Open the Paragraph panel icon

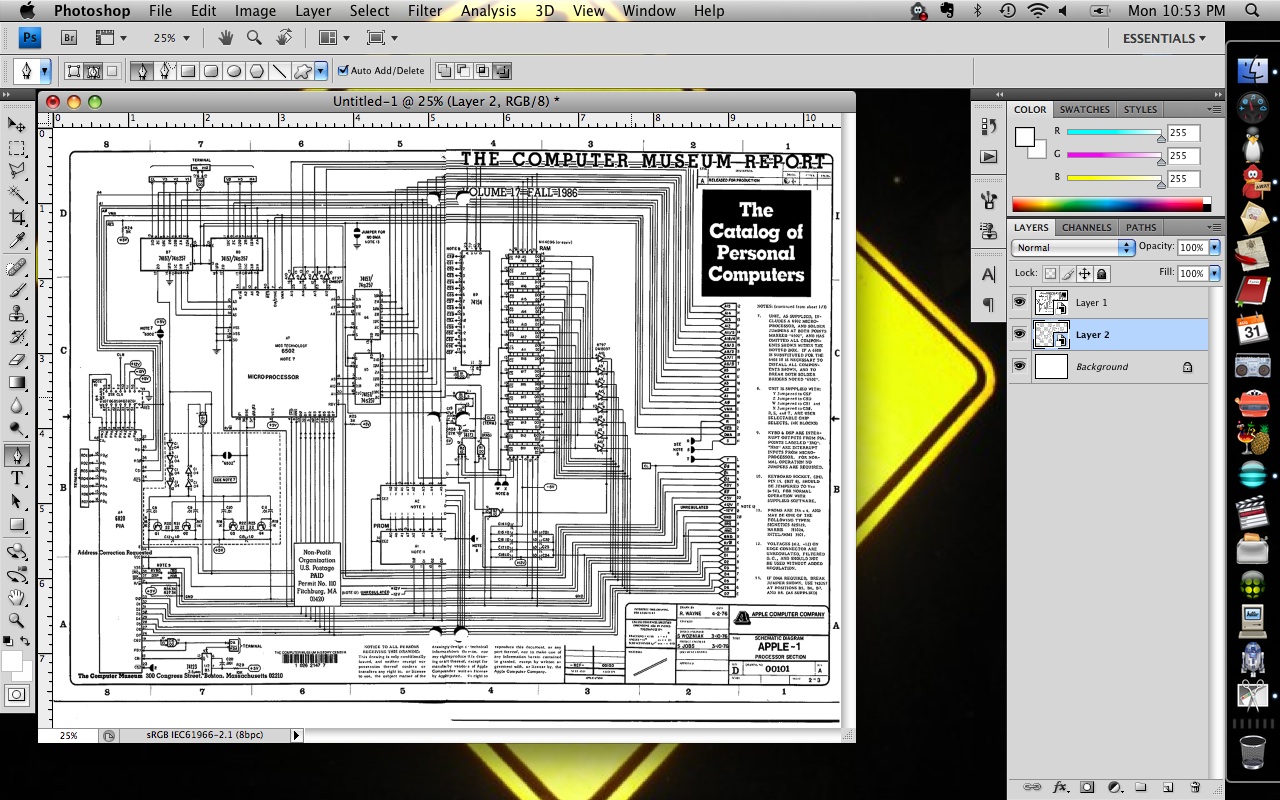989,304
